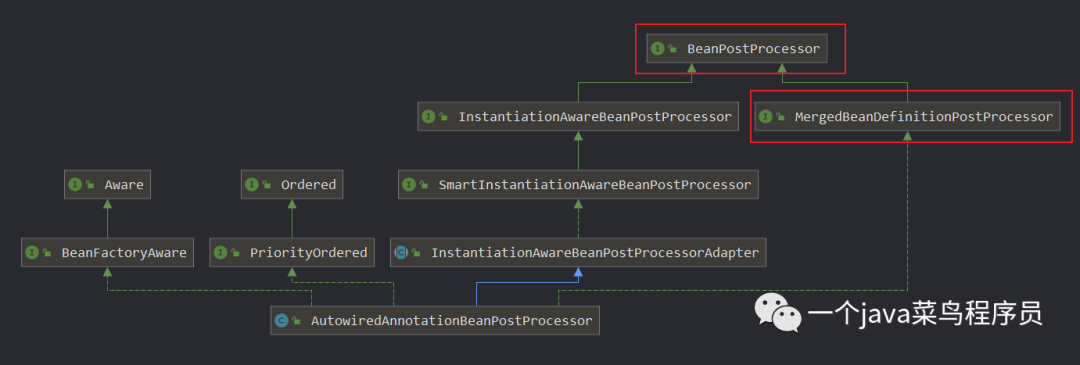Viewport: 1080px width, 365px height.
Task: Click the public lock icon beside Ordered
Action: [x=267, y=185]
